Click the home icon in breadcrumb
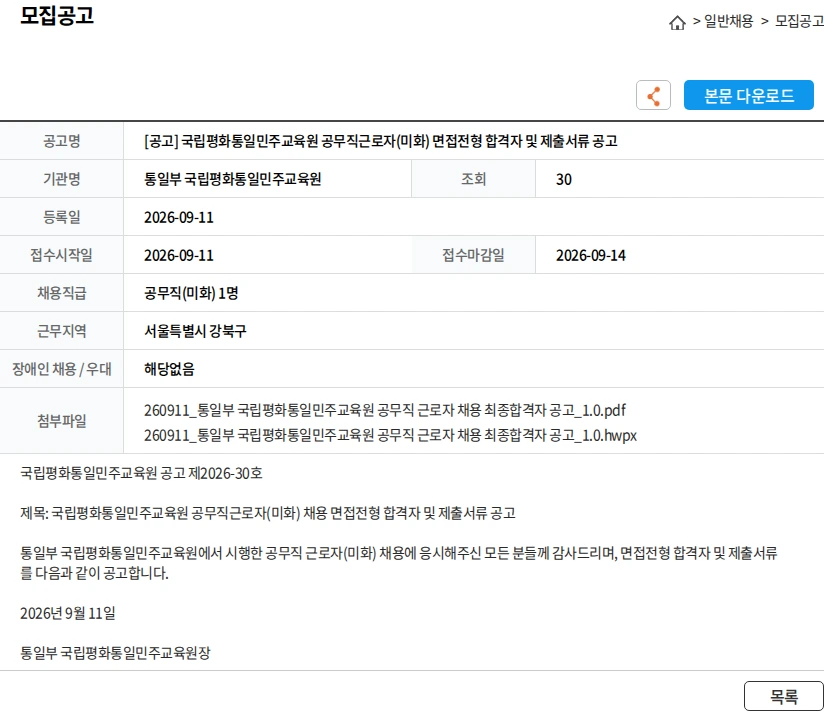Image resolution: width=824 pixels, height=711 pixels. pyautogui.click(x=677, y=23)
